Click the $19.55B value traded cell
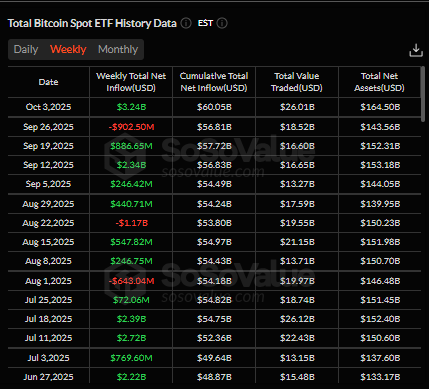The image size is (429, 389). (x=297, y=223)
